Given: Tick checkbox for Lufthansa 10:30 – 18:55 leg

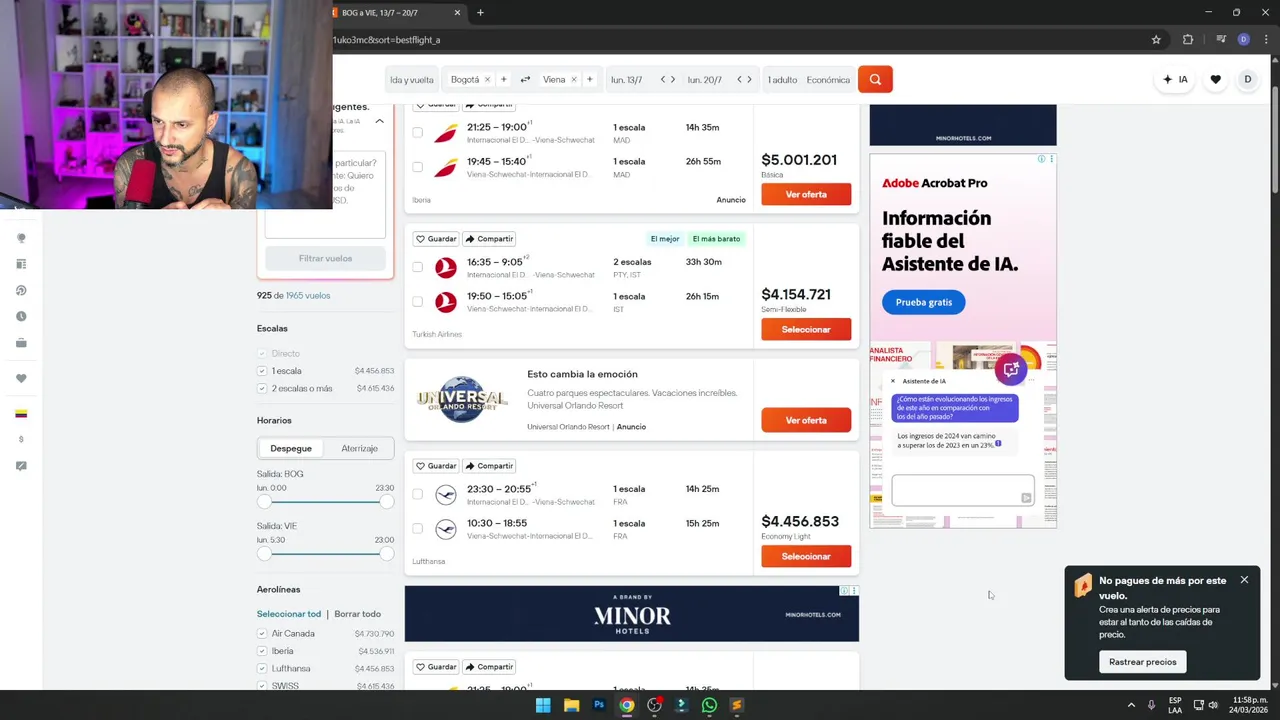Looking at the screenshot, I should pyautogui.click(x=418, y=528).
